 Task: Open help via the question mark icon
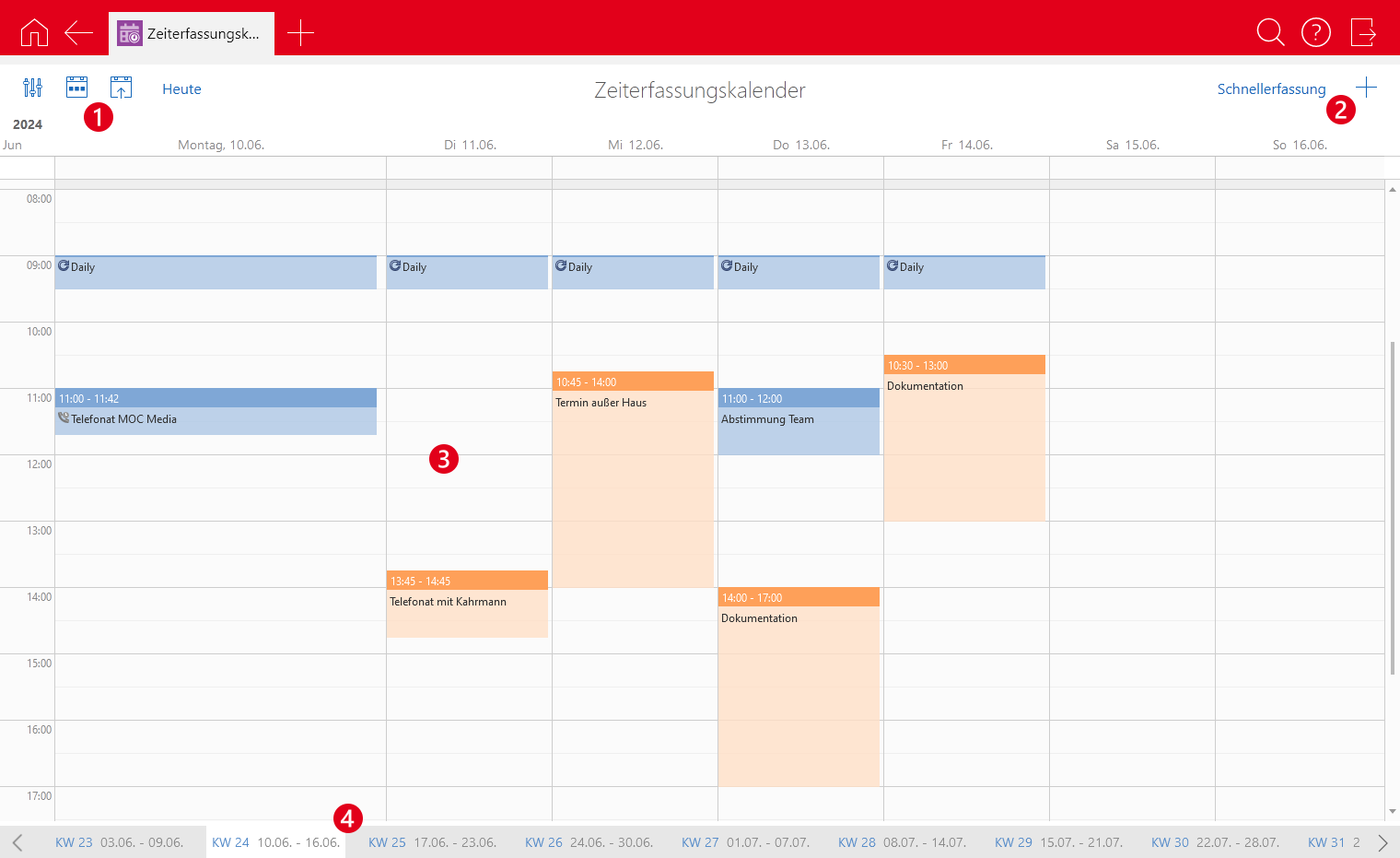pyautogui.click(x=1315, y=33)
